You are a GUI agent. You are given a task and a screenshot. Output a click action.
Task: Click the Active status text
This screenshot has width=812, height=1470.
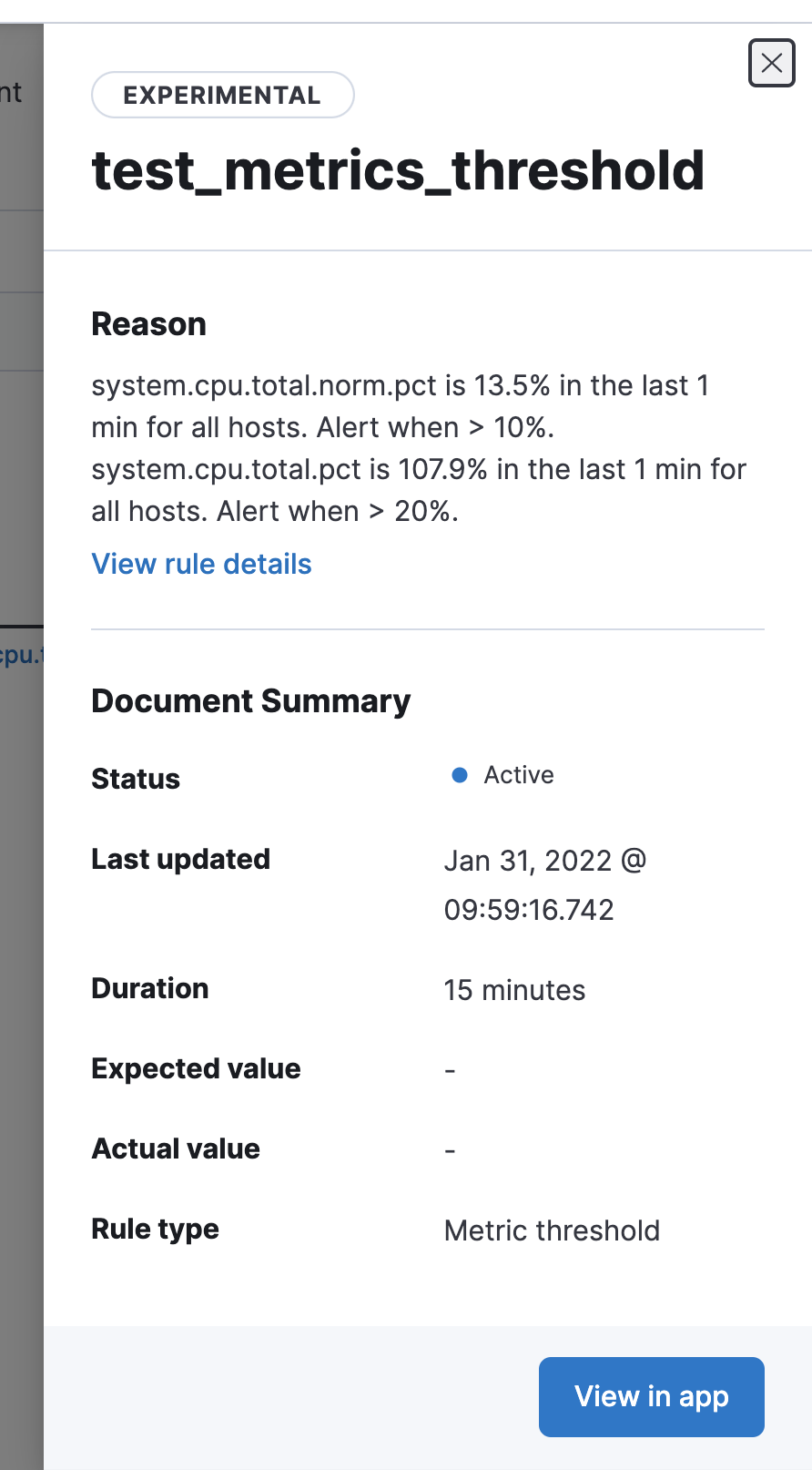click(x=518, y=774)
